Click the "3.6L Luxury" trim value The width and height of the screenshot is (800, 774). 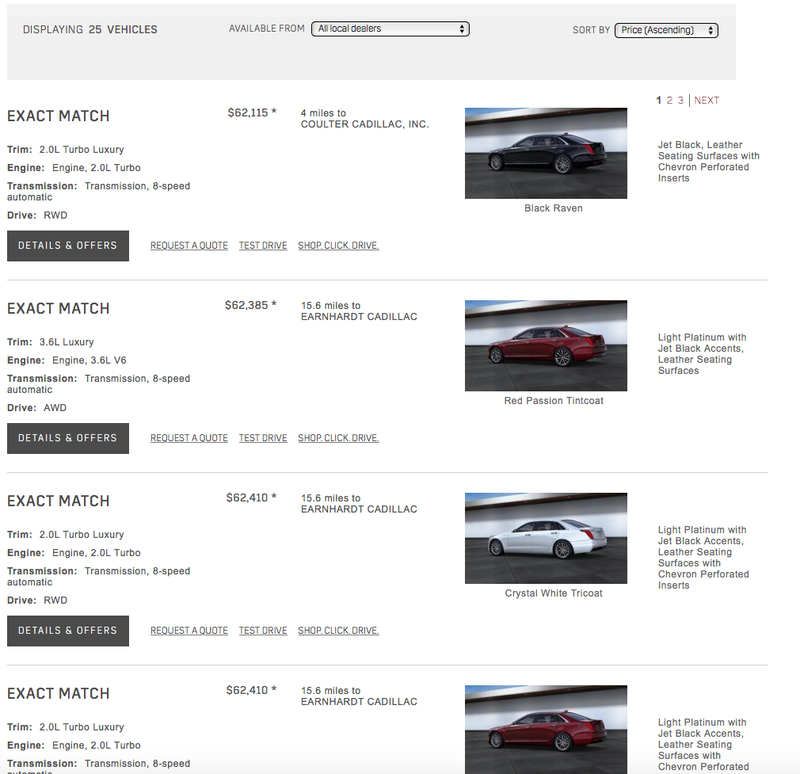[67, 342]
